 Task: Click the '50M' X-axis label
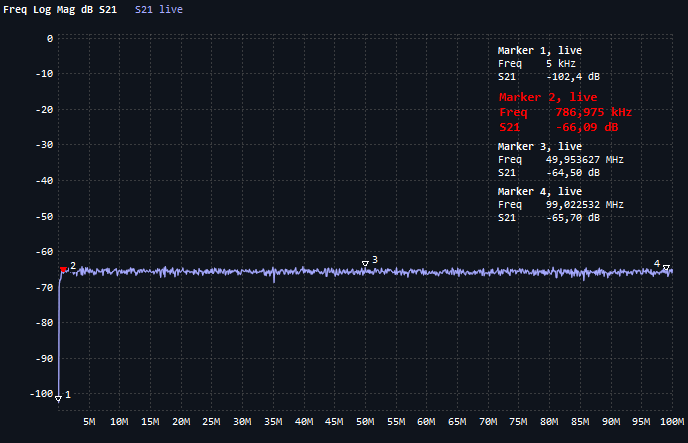(x=365, y=422)
